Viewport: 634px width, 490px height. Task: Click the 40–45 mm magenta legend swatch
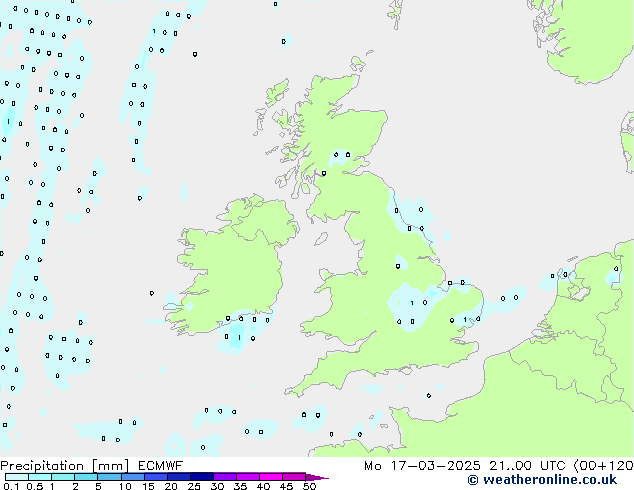(x=271, y=477)
